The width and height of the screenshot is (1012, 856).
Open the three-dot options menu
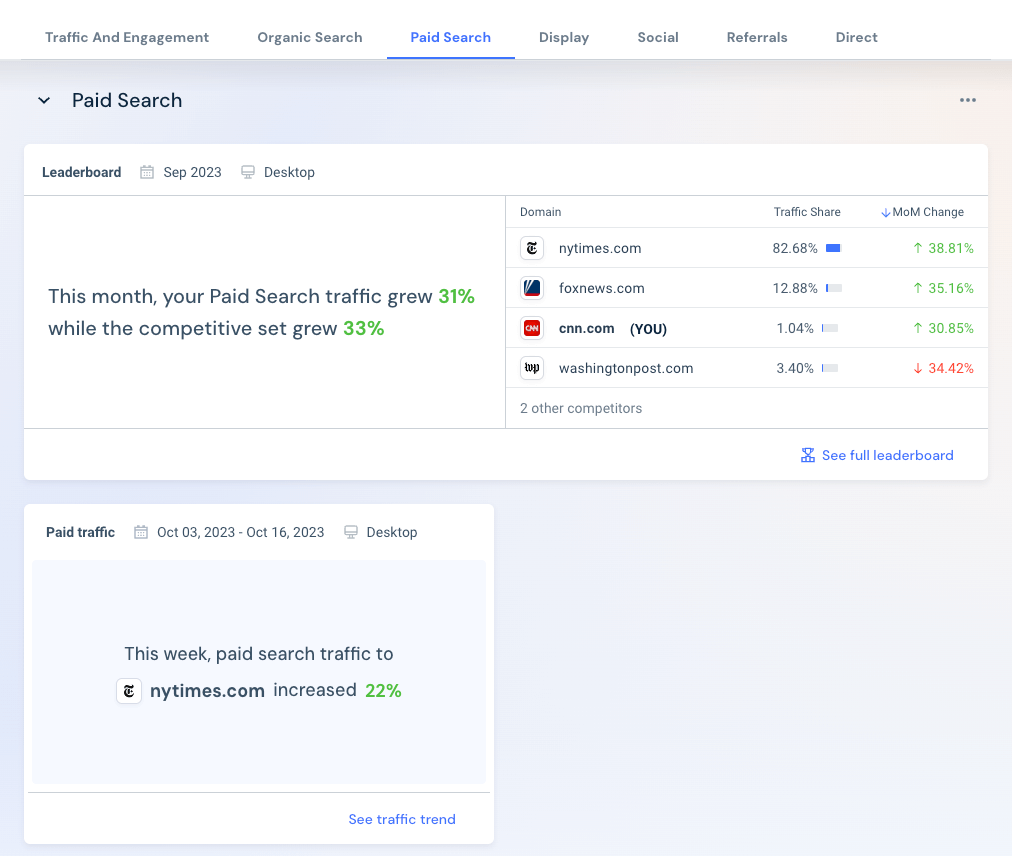coord(967,100)
